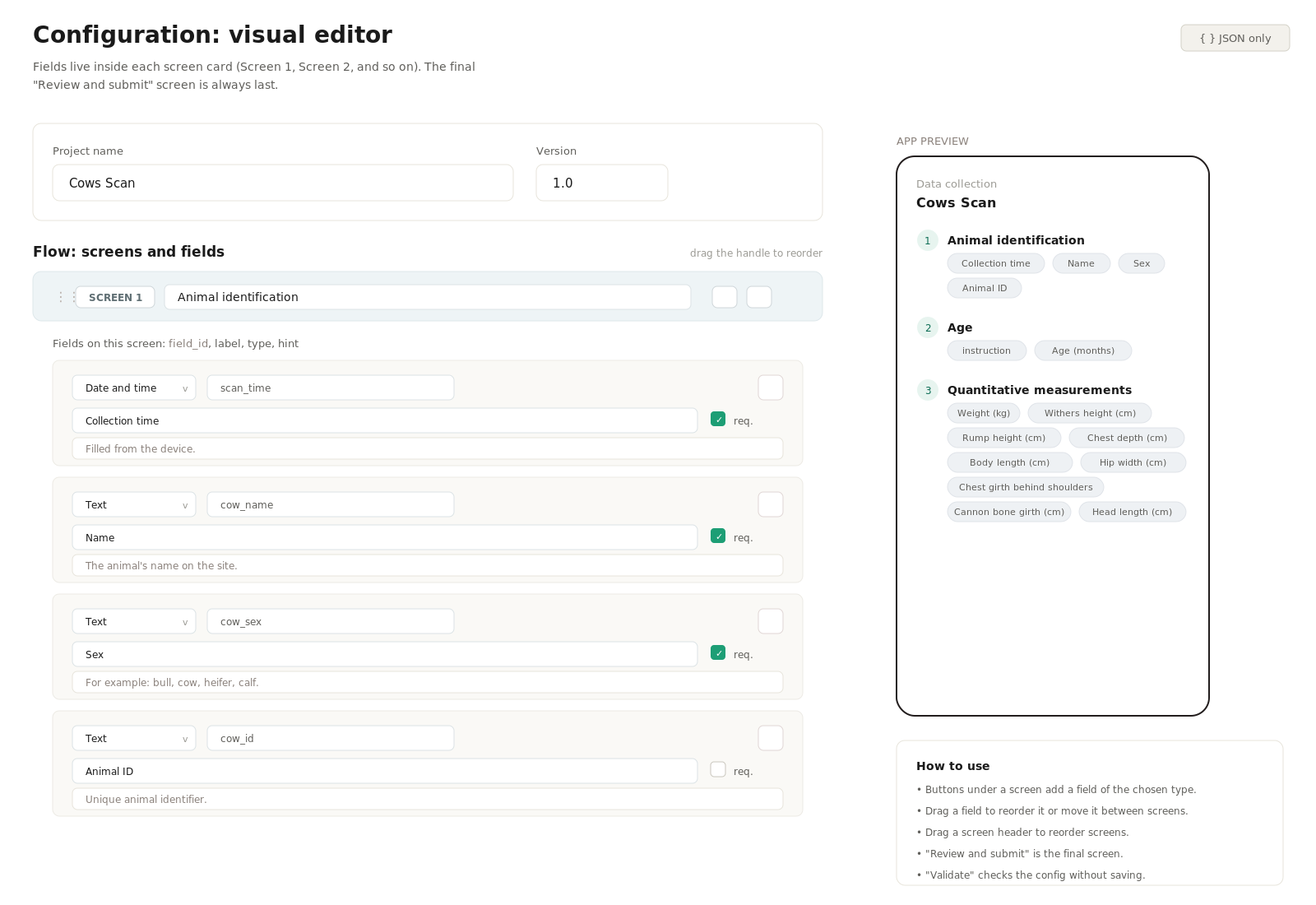
Task: Click the Project name field Cows Scan
Action: pyautogui.click(x=283, y=183)
